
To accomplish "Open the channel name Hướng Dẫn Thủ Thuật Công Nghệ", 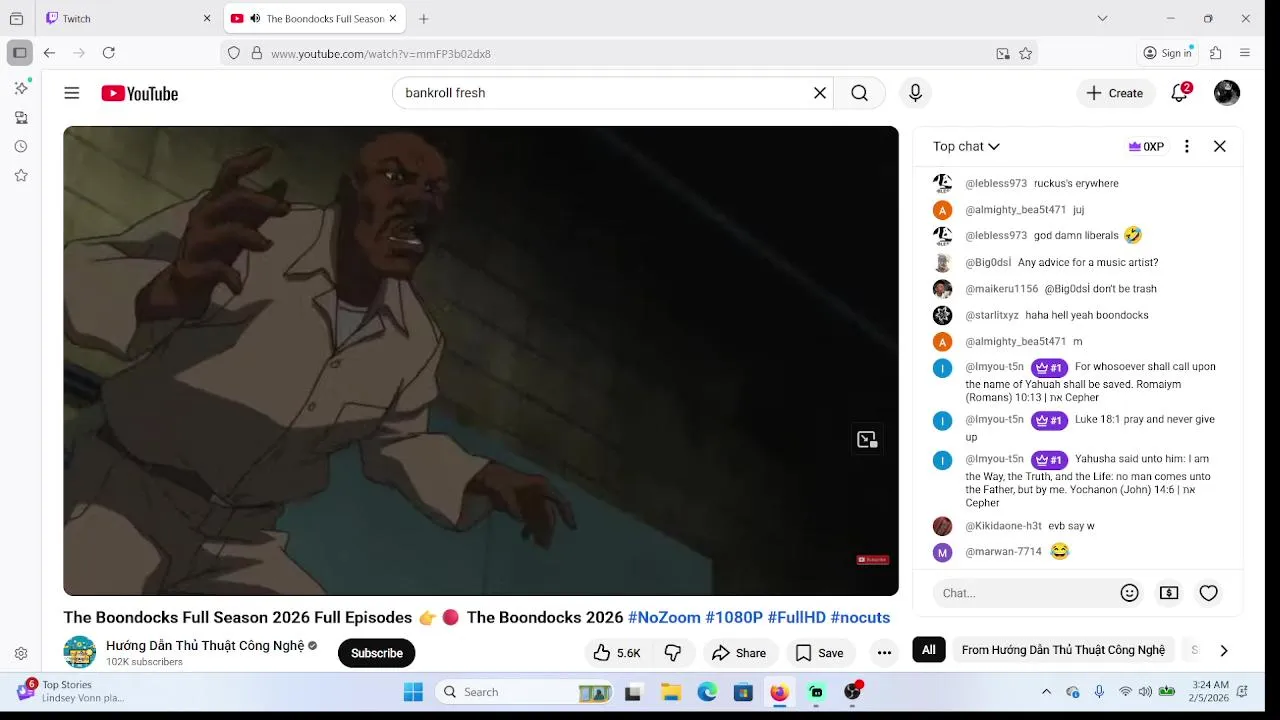I will coord(205,645).
